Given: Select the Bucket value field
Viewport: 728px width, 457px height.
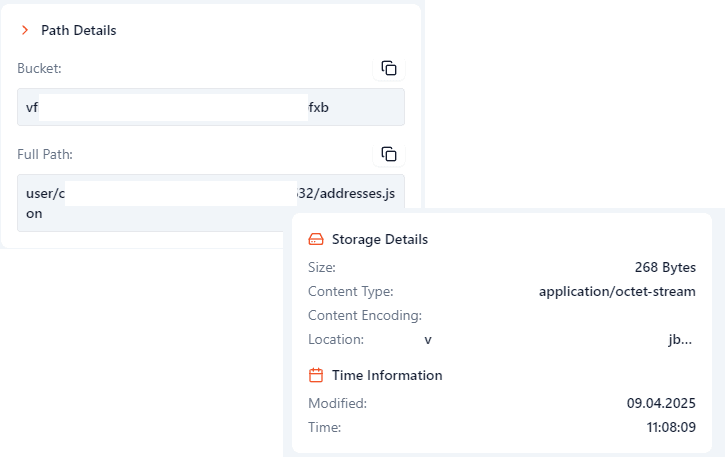Looking at the screenshot, I should click(x=211, y=107).
